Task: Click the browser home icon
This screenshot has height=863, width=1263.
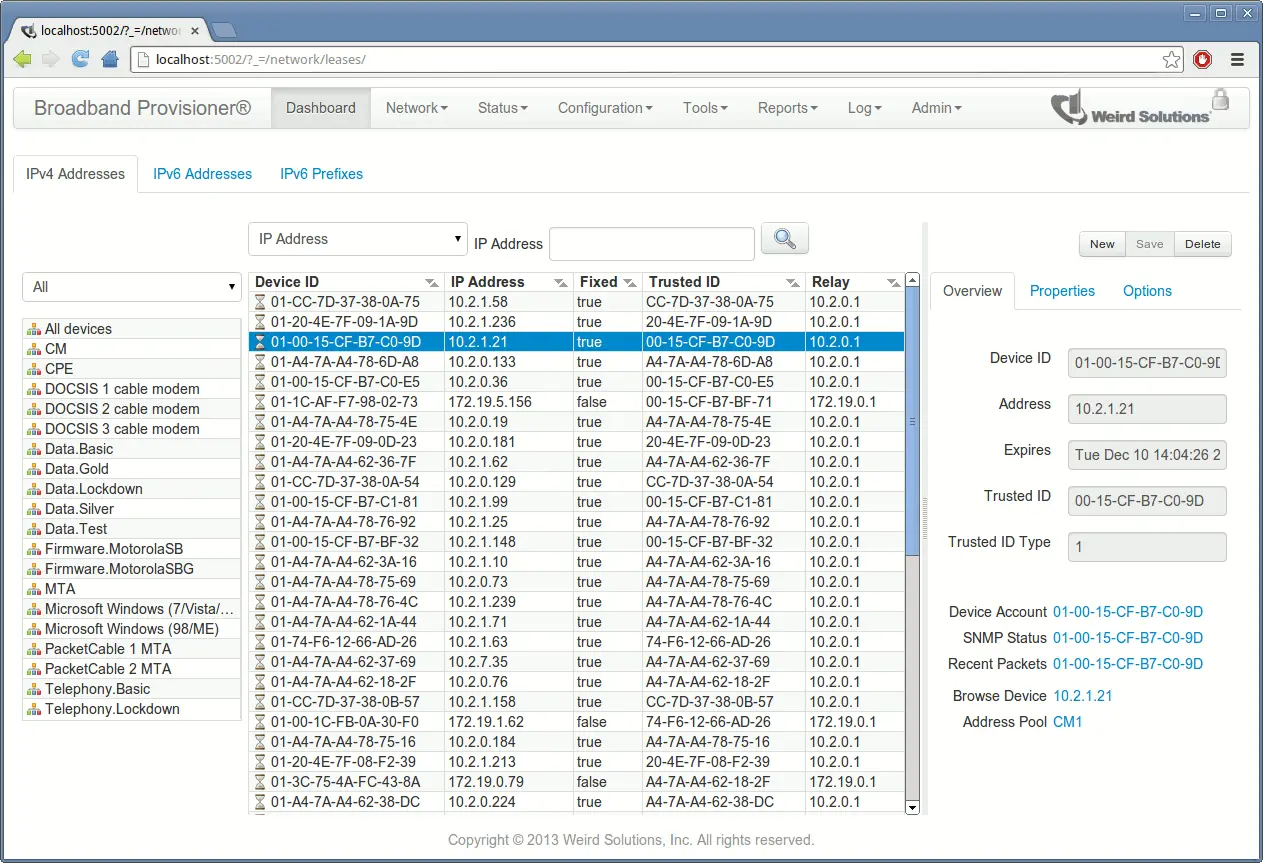Action: pos(108,60)
